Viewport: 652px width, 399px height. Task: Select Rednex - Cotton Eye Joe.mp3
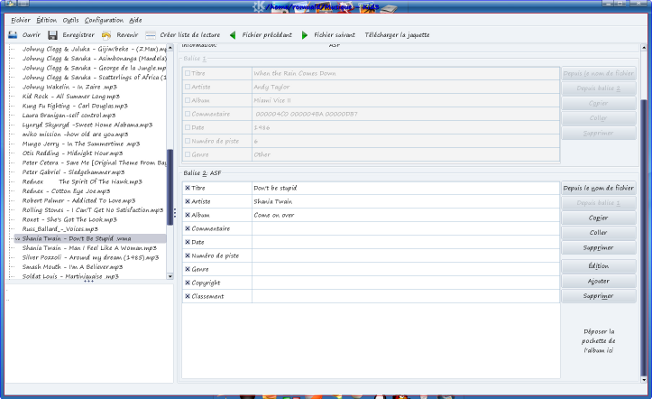[x=66, y=191]
